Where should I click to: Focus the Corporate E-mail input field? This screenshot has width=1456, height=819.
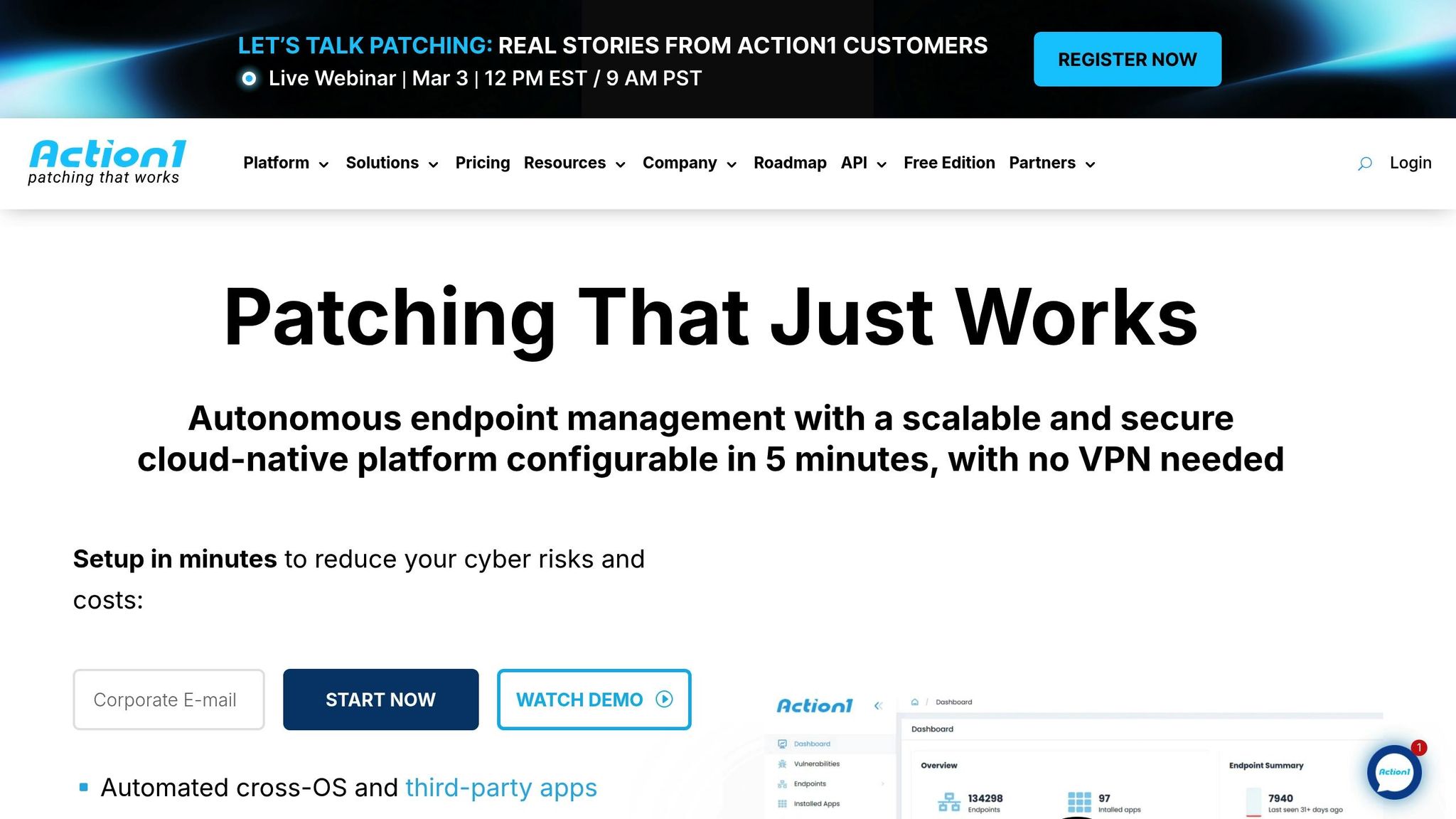pyautogui.click(x=168, y=700)
